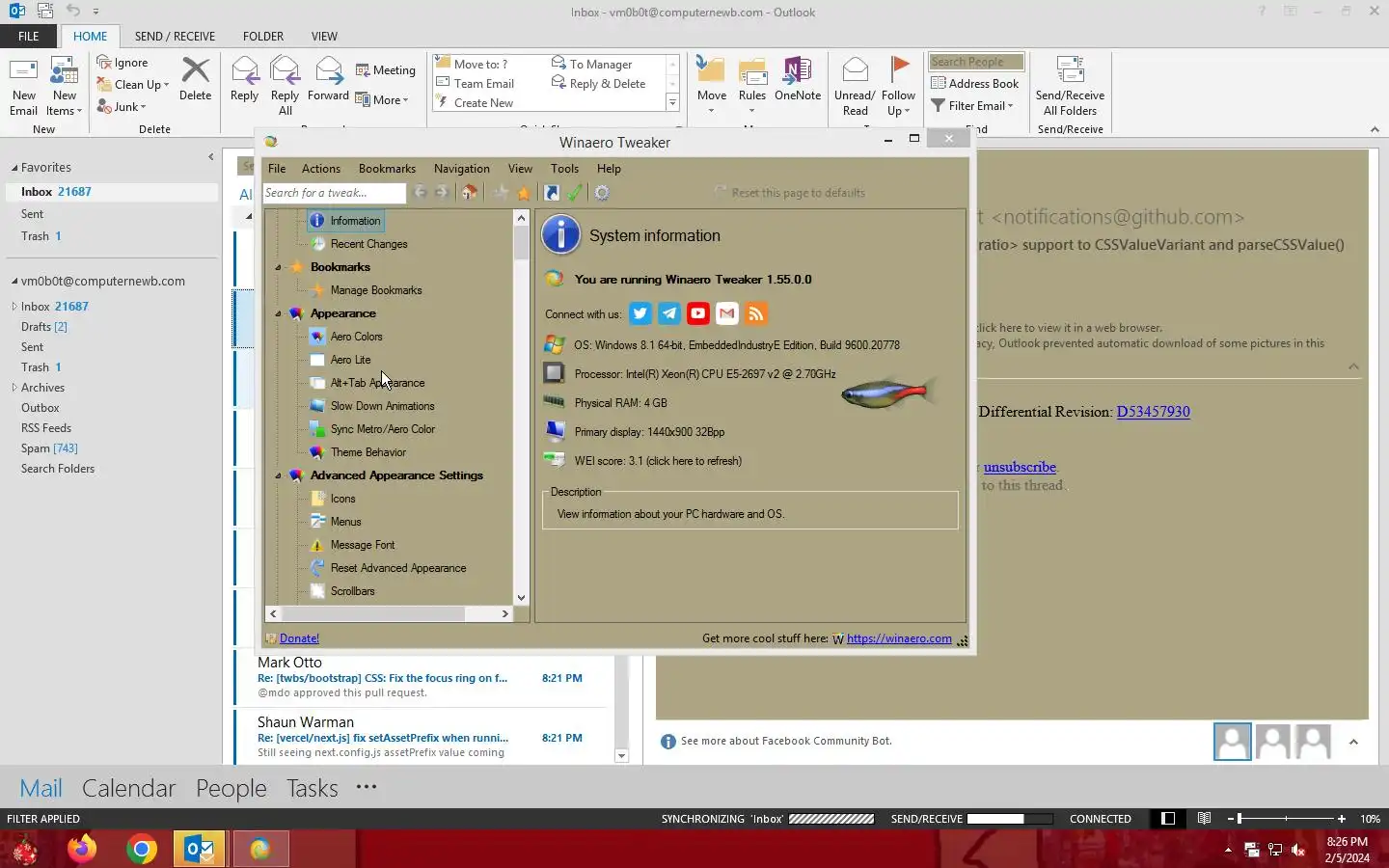Open Winaero Tweaker Navigation menu
The width and height of the screenshot is (1389, 868).
pos(461,169)
